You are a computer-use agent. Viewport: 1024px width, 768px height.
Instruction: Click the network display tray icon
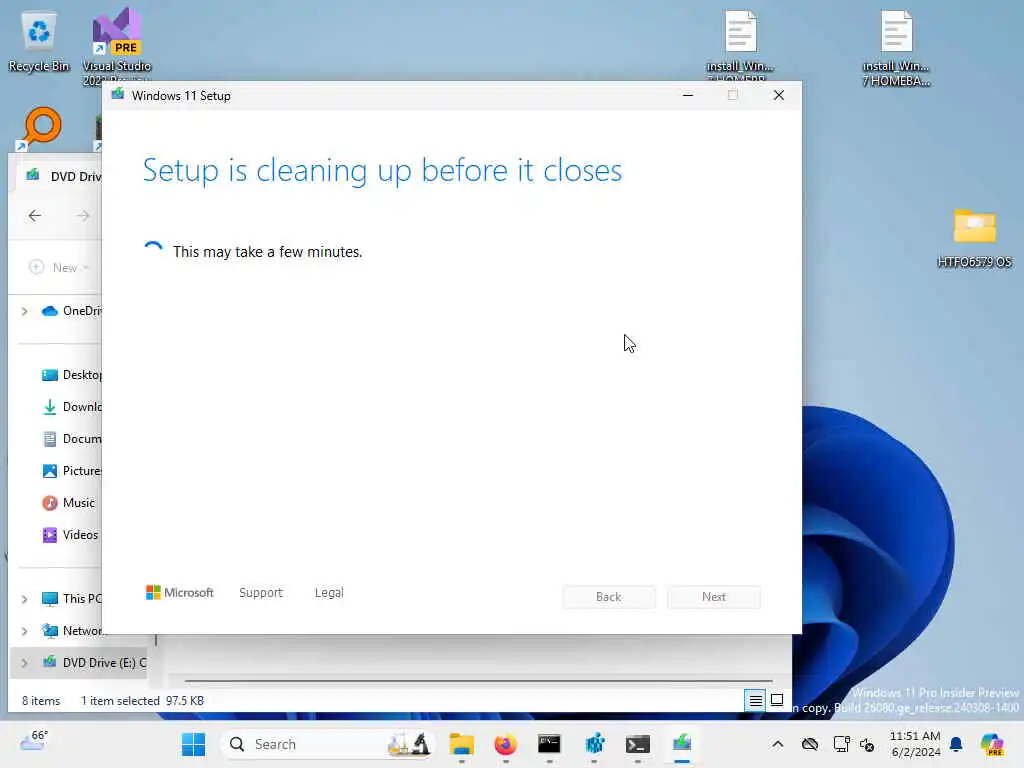click(841, 744)
